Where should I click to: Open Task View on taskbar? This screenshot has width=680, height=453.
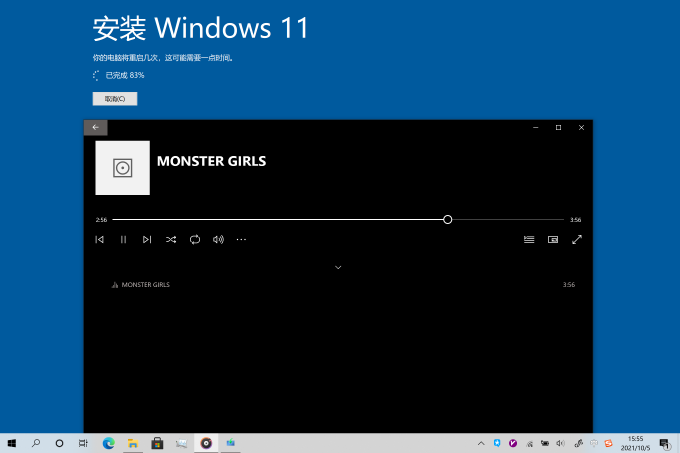83,443
